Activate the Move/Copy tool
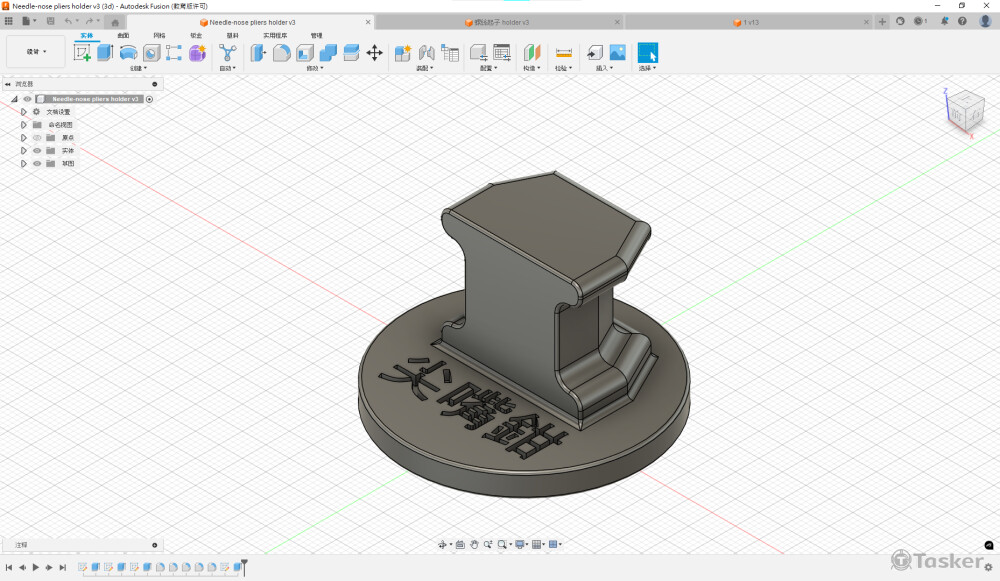Screen dimensions: 1000x581 [375, 53]
